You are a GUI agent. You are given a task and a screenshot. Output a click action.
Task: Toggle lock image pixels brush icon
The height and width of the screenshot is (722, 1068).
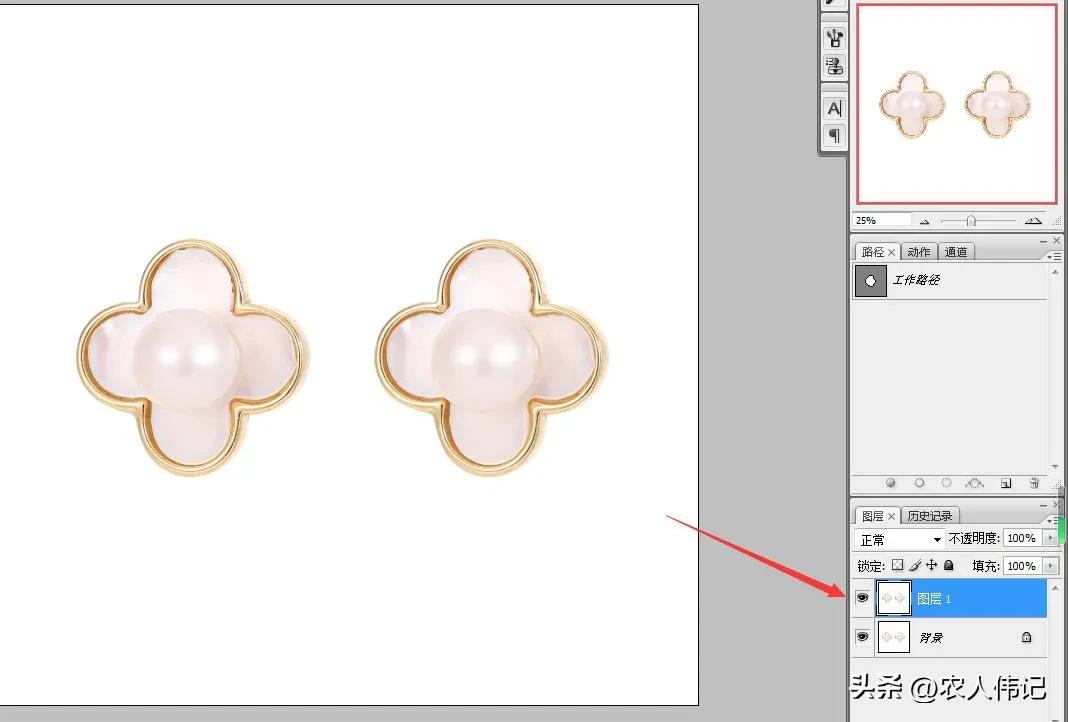915,565
